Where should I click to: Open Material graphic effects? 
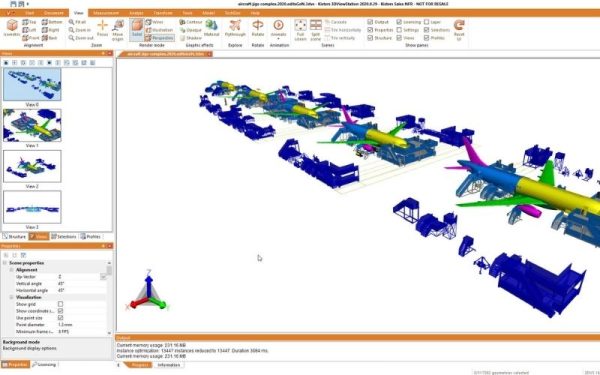click(x=212, y=28)
